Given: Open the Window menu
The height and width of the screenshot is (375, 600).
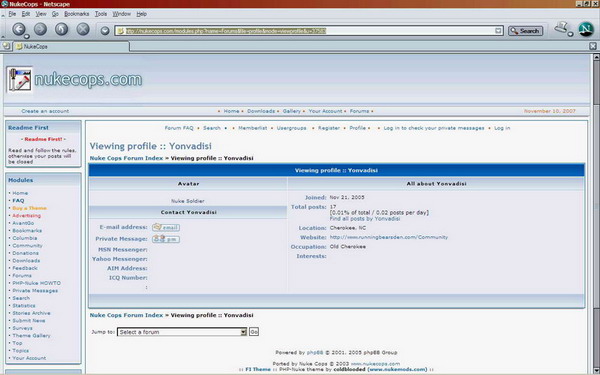Looking at the screenshot, I should coord(122,14).
